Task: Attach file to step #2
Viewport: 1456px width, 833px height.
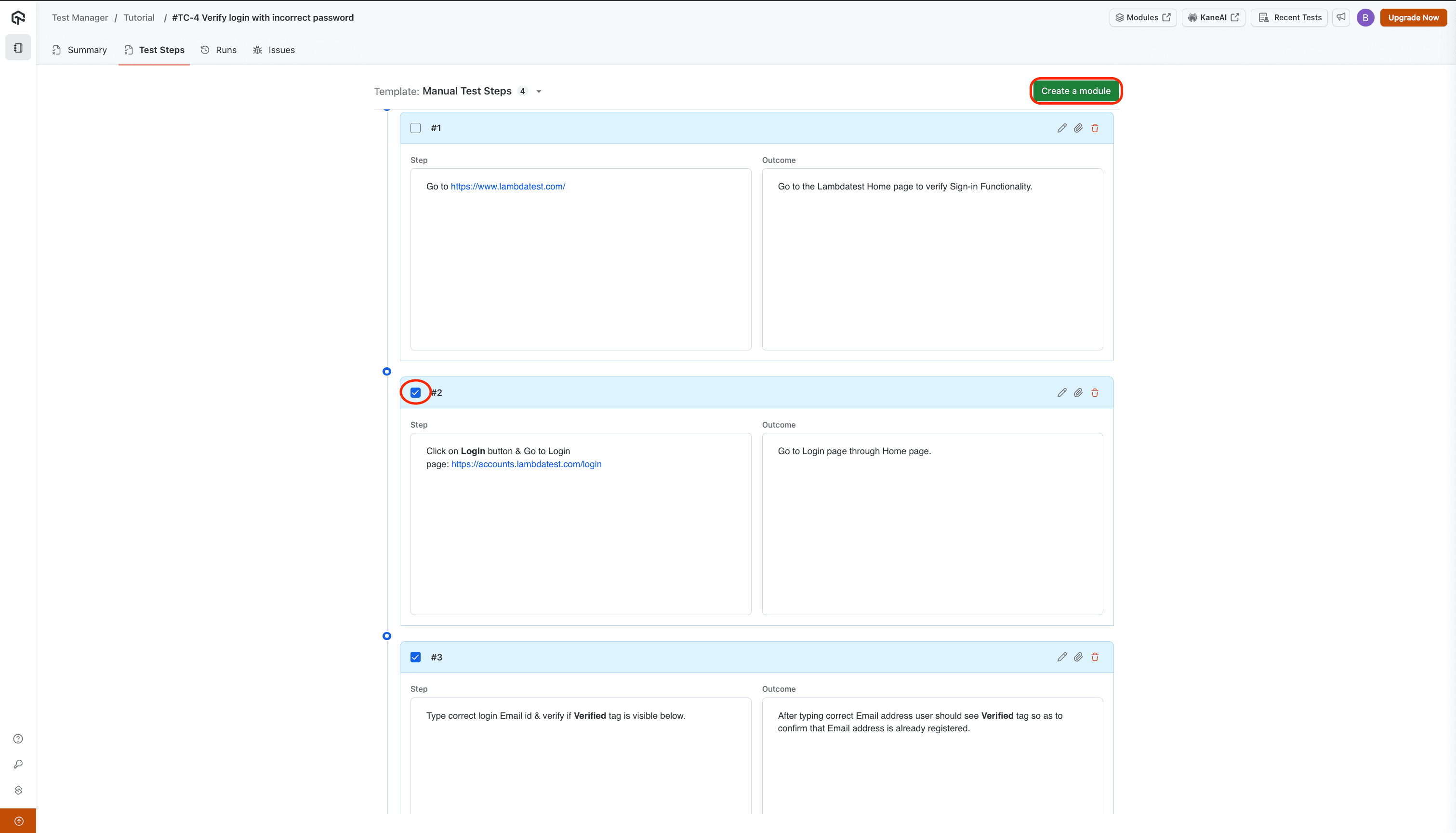Action: [x=1078, y=392]
